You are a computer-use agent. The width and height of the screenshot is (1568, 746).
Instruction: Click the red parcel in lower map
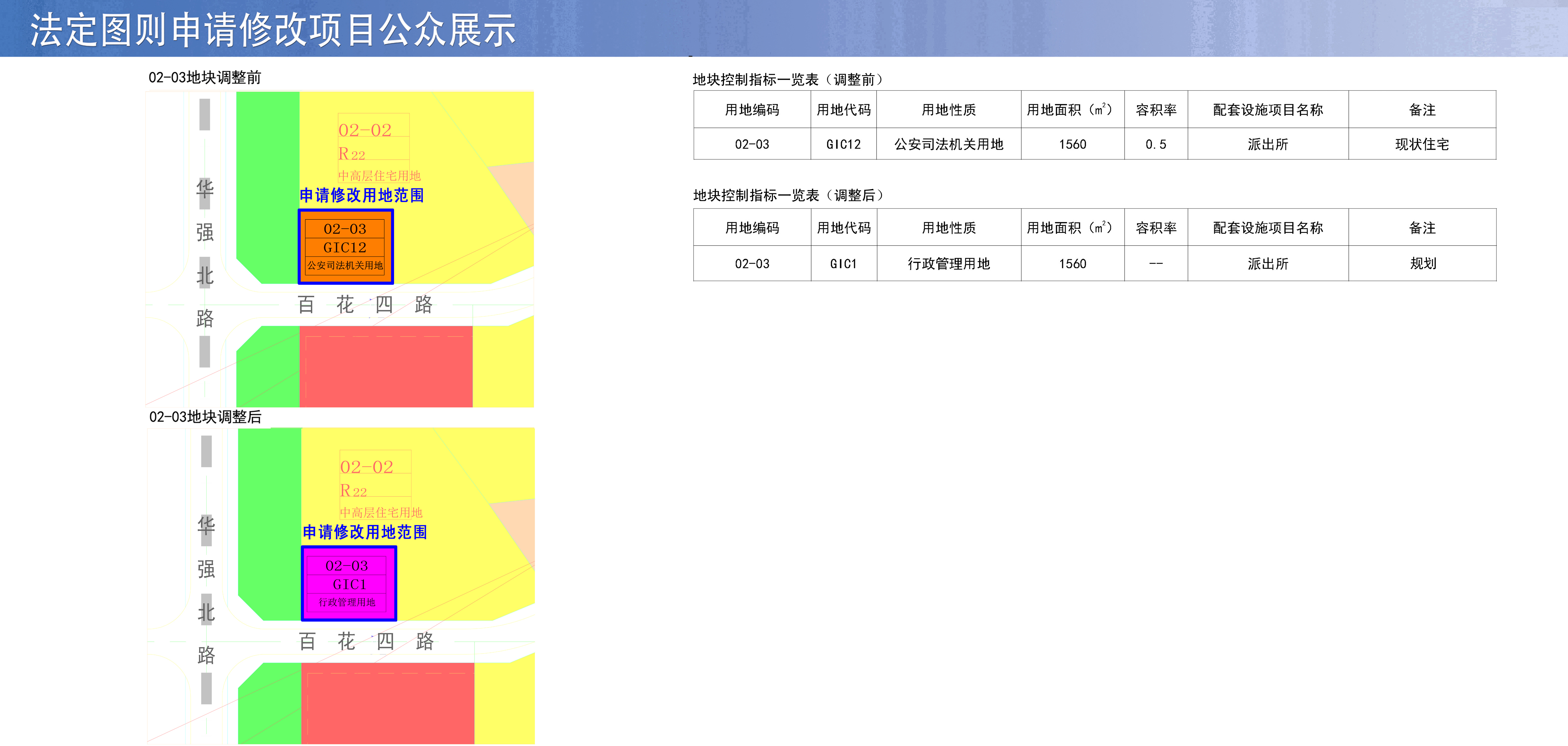coord(387,703)
